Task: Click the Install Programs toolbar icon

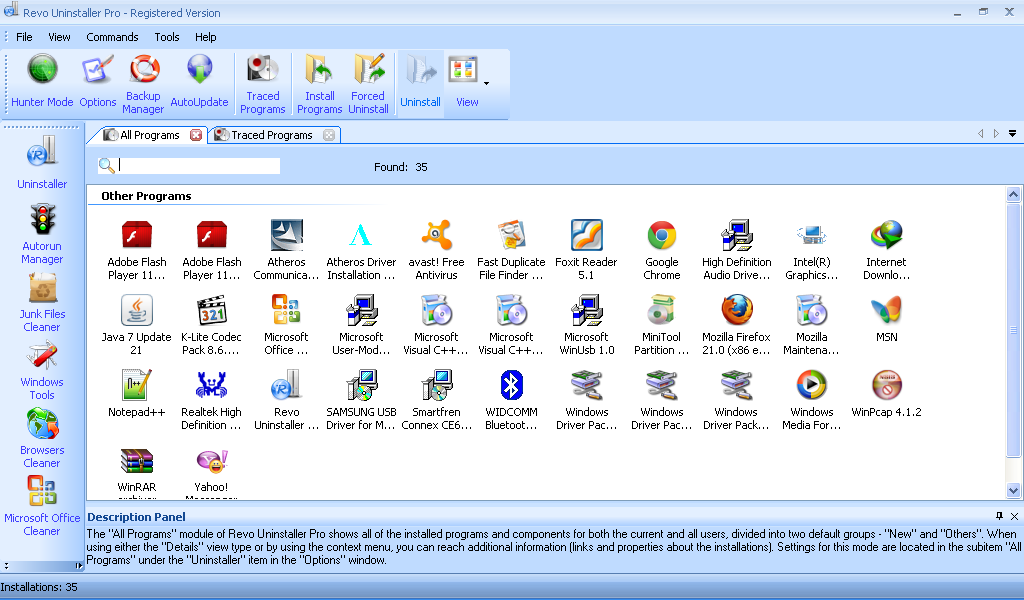Action: 319,85
